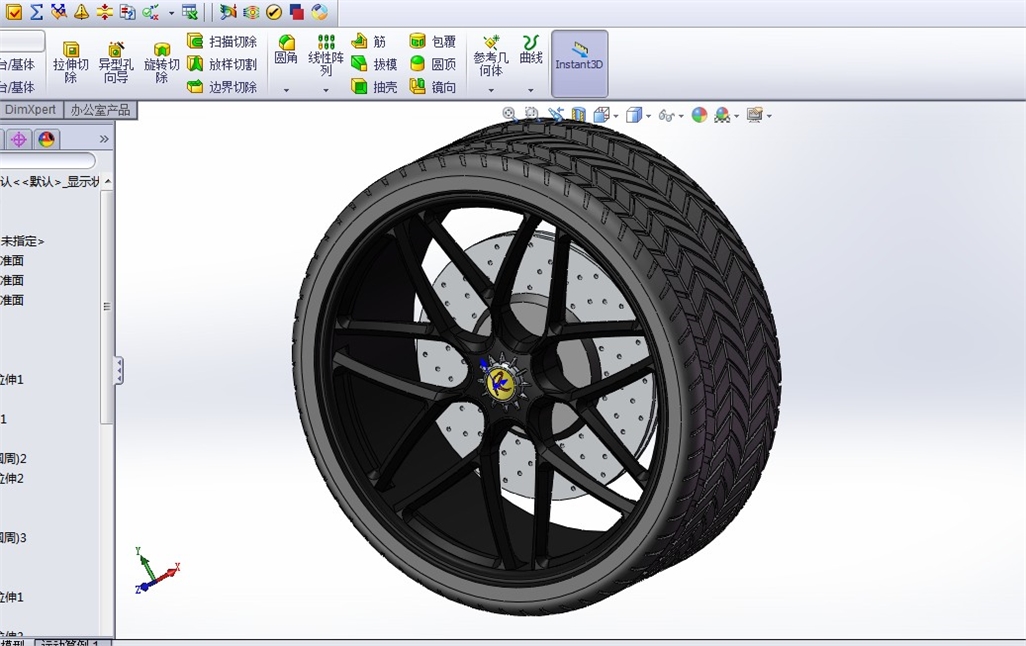Open the 异型孔向导 hole wizard
This screenshot has height=646, width=1026.
click(x=116, y=62)
